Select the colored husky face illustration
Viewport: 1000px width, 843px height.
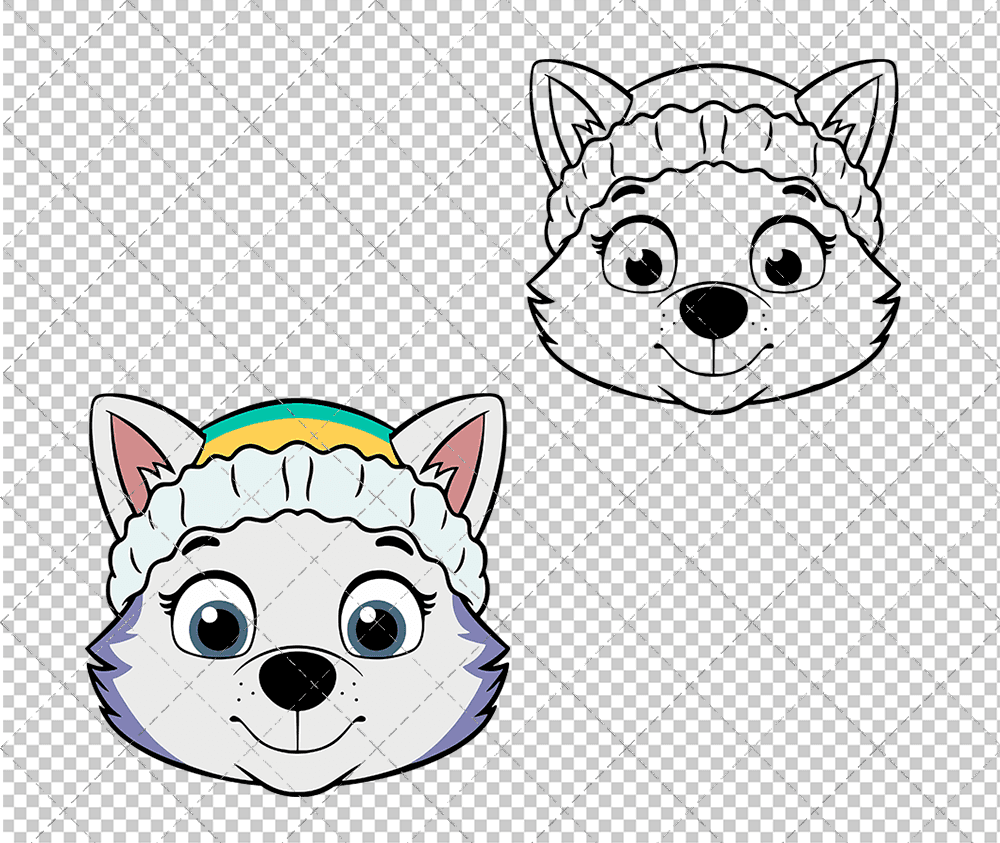pyautogui.click(x=298, y=594)
